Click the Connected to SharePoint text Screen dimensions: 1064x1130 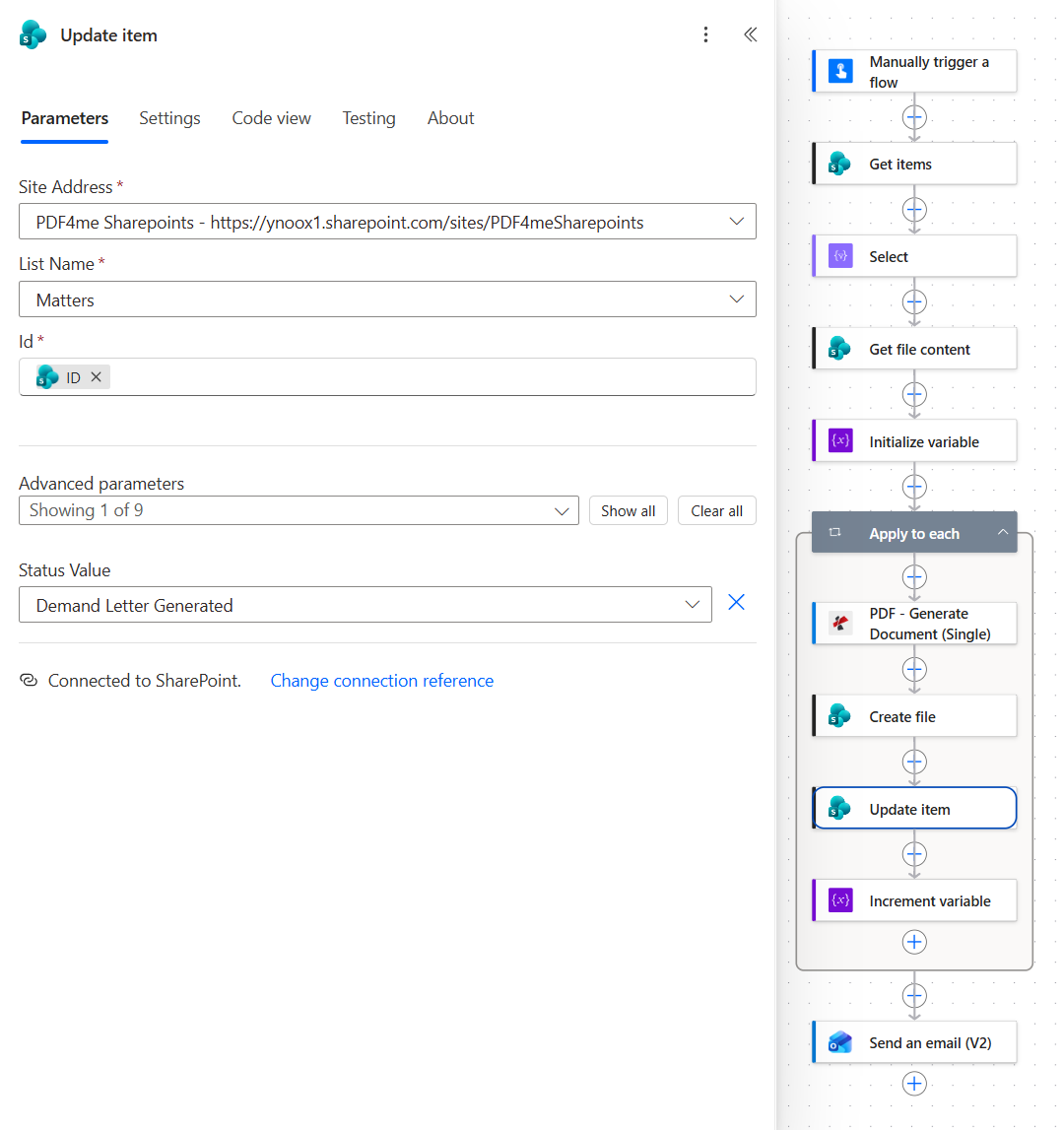[144, 681]
